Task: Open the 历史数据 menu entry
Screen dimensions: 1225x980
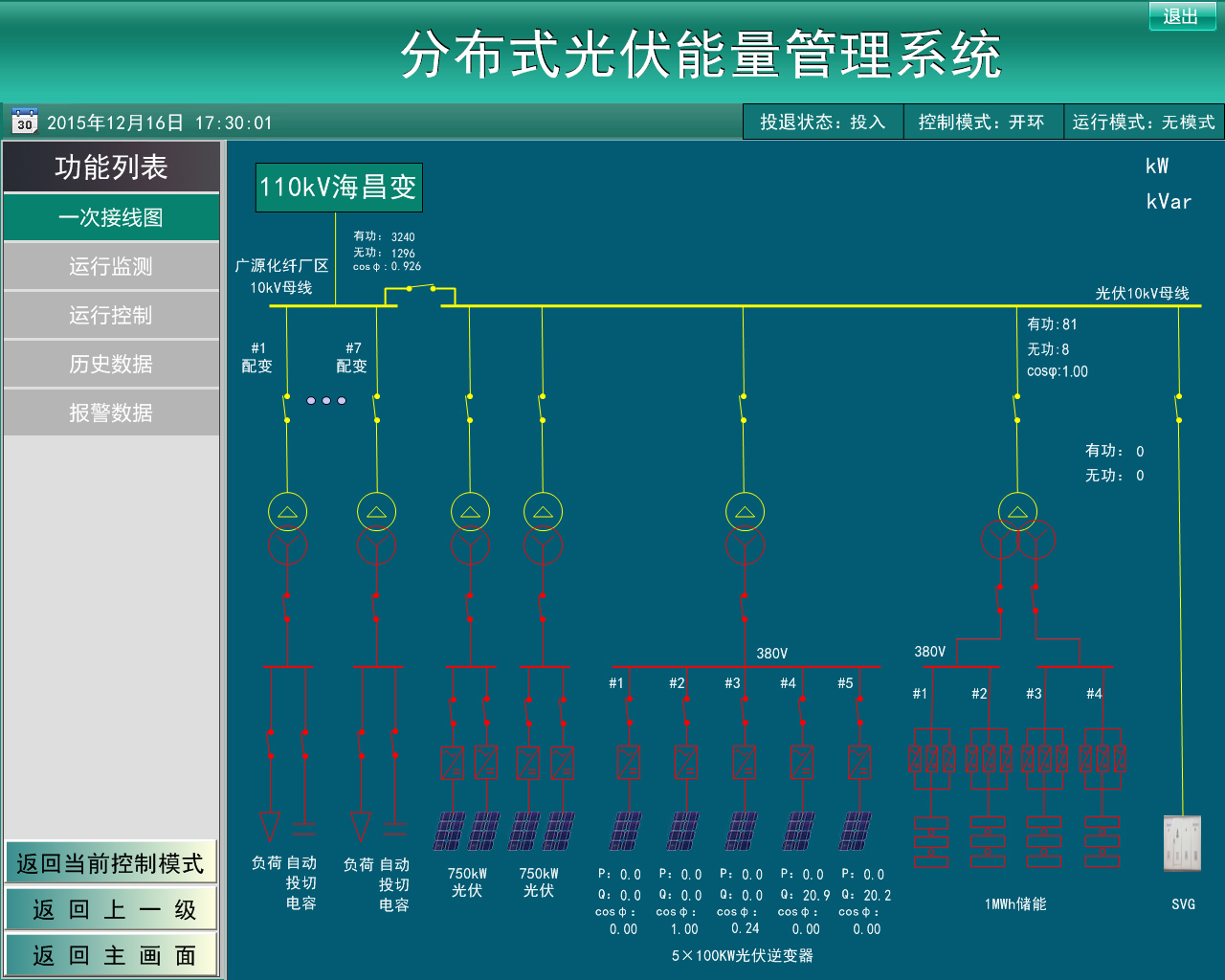Action: pos(112,364)
